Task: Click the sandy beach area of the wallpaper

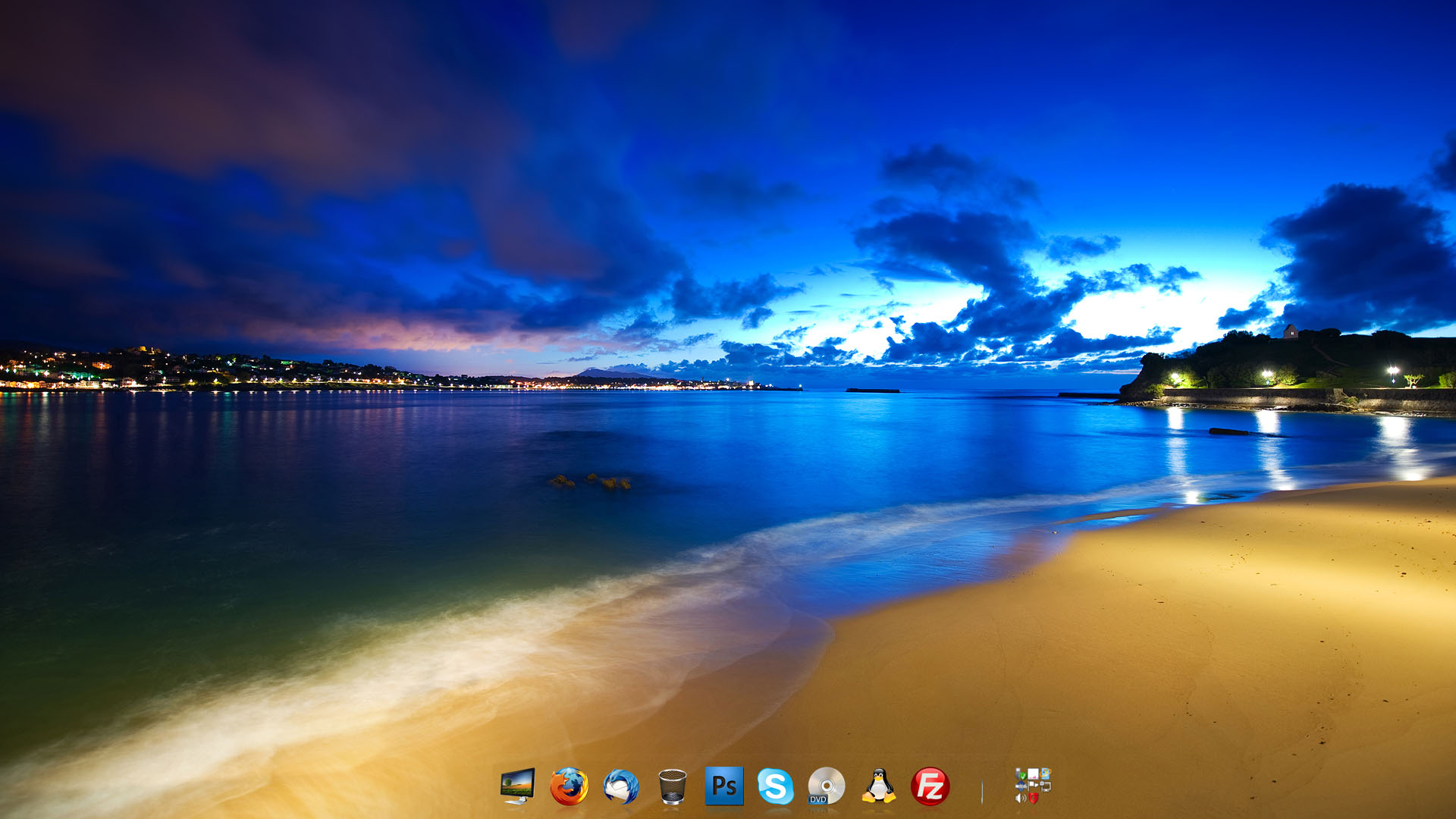Action: [1137, 645]
